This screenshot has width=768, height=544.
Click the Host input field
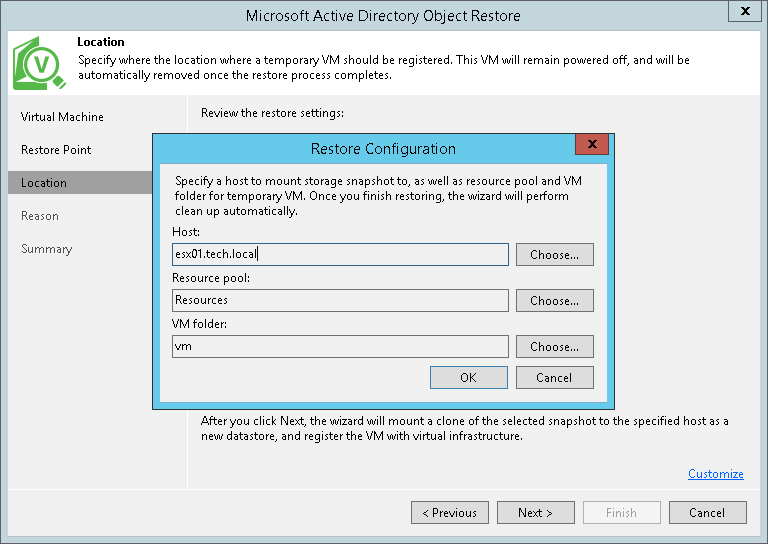point(340,254)
